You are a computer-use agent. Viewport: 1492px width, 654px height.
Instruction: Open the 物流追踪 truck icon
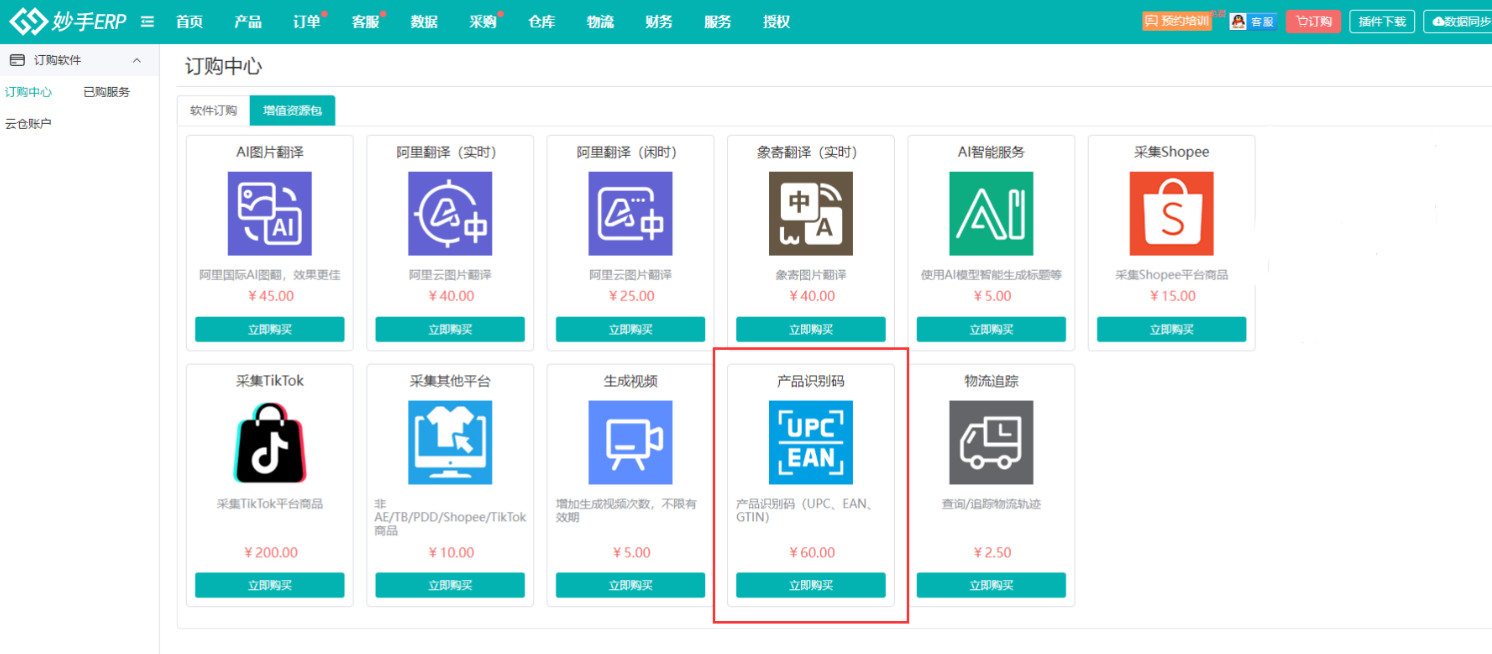pyautogui.click(x=991, y=442)
